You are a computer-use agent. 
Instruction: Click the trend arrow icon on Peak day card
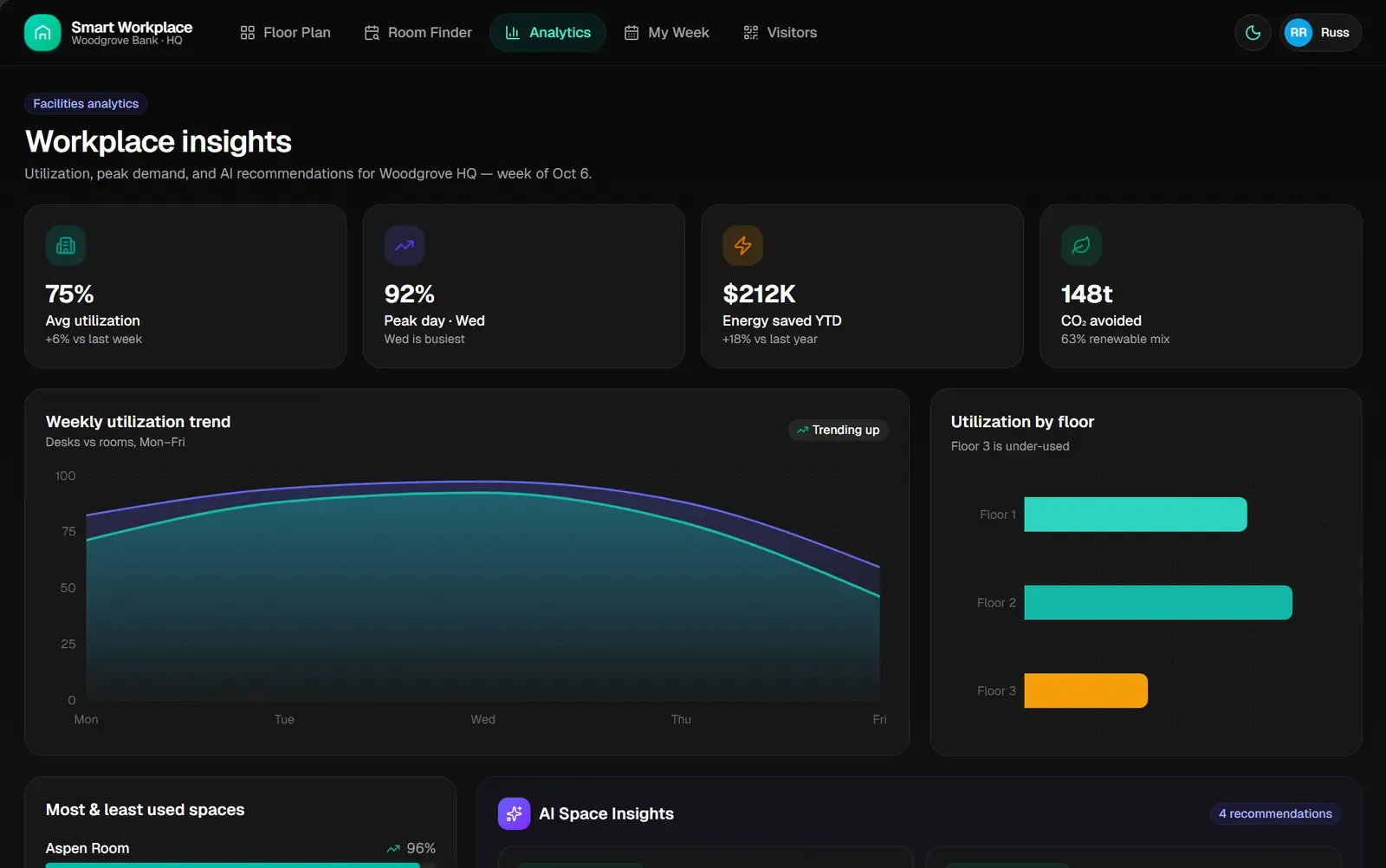coord(405,246)
